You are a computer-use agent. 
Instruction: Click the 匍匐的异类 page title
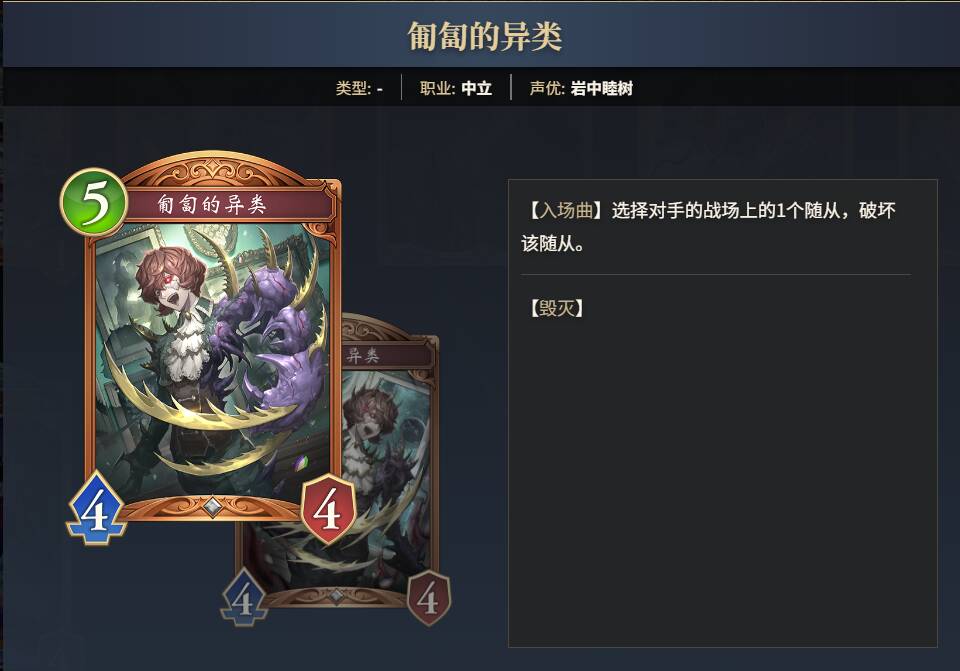tap(484, 36)
